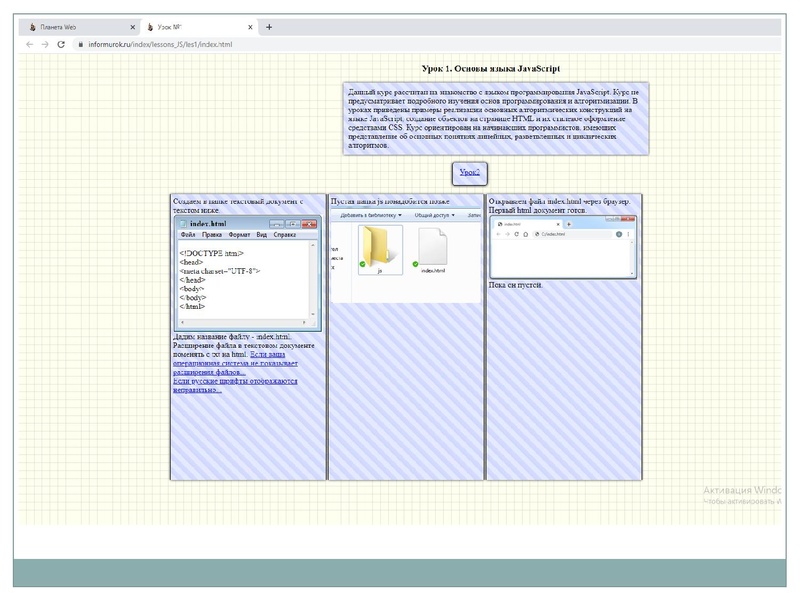Screen dimensions: 800x600
Task: View site info via the padlock icon
Action: 78,45
